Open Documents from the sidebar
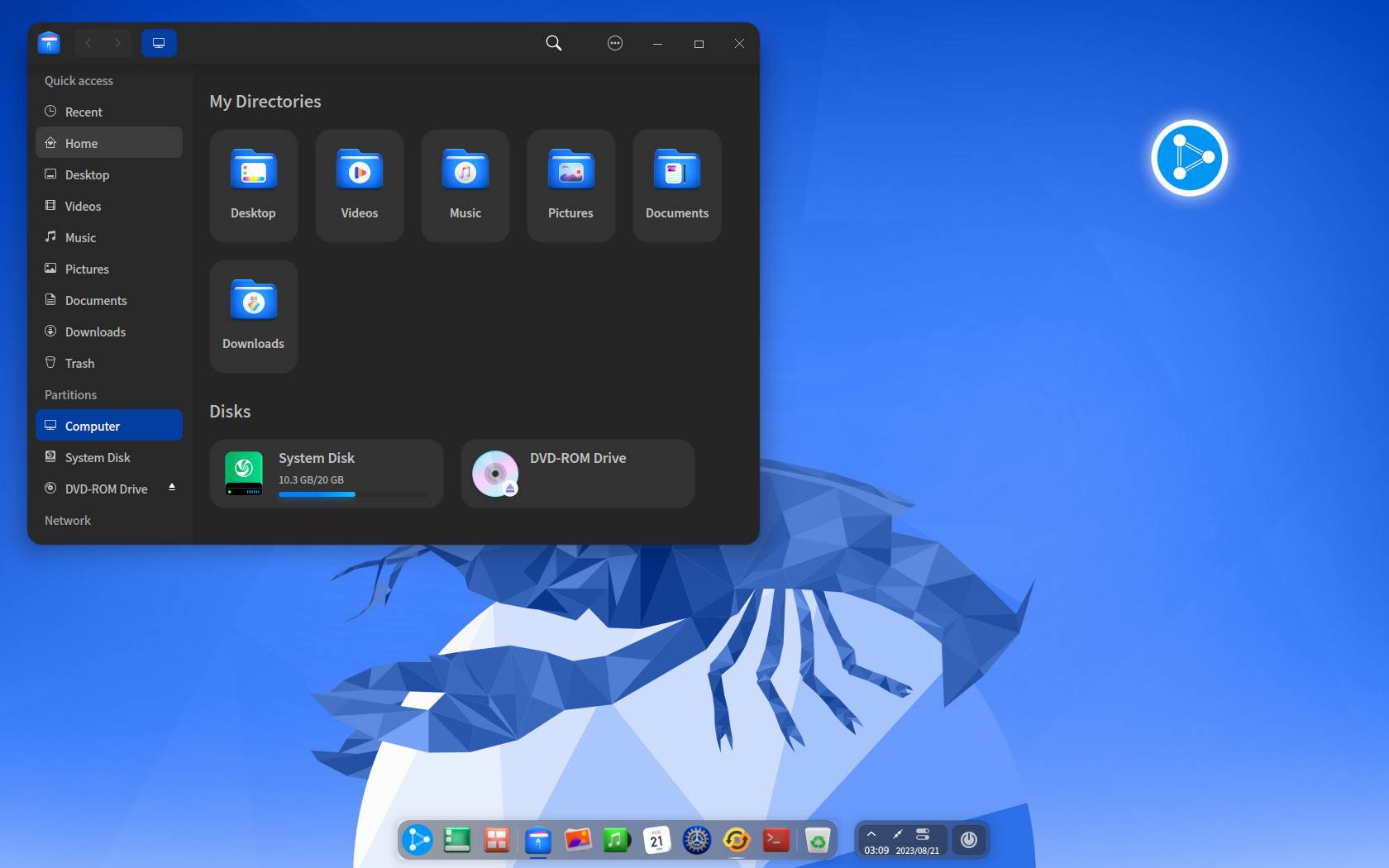Screen dimensions: 1389x868 109,300
